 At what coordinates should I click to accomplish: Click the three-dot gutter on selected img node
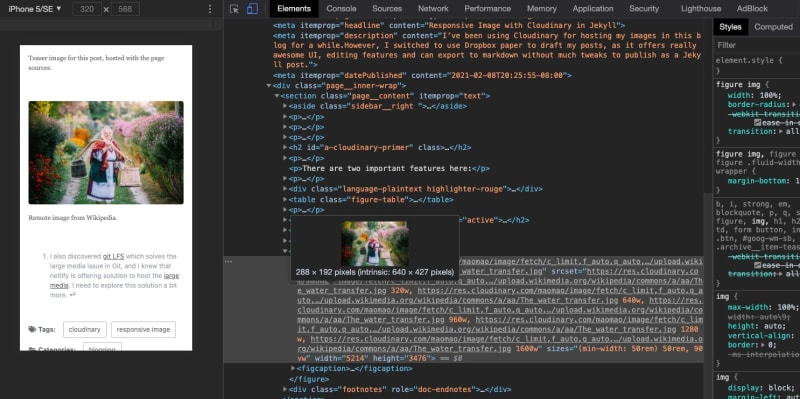tap(228, 261)
